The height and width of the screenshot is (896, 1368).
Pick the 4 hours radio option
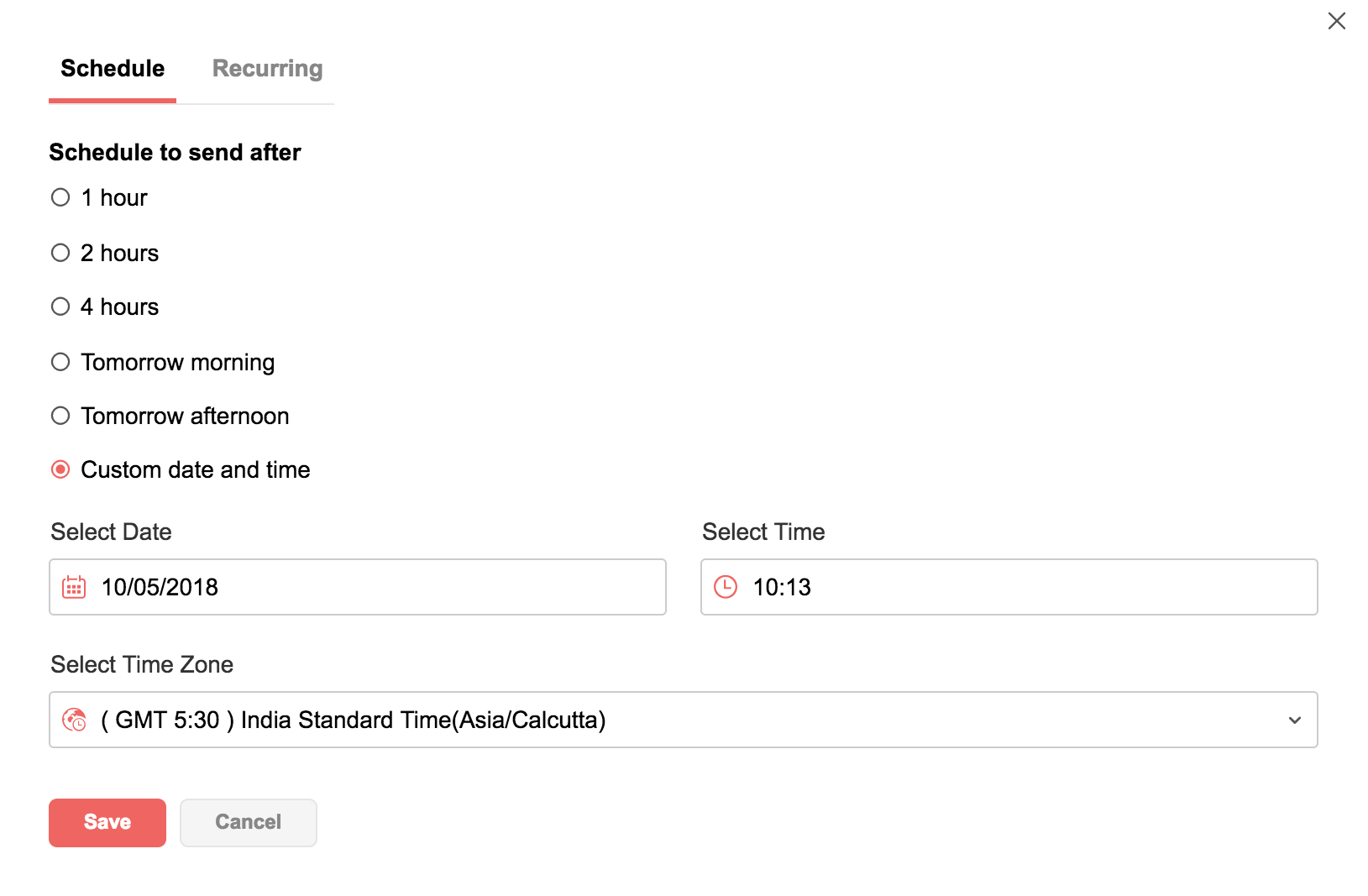60,307
